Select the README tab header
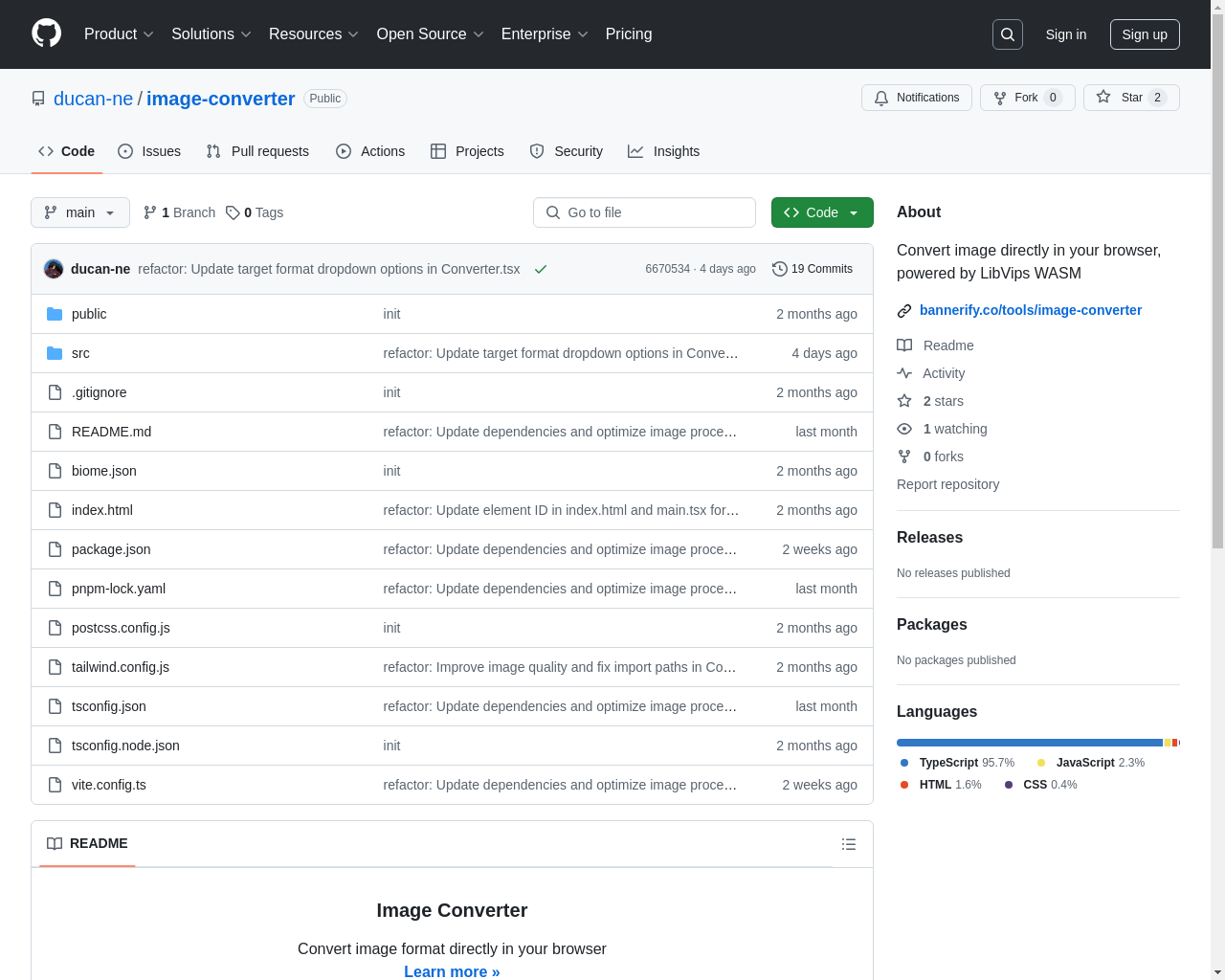The image size is (1225, 980). [x=87, y=843]
